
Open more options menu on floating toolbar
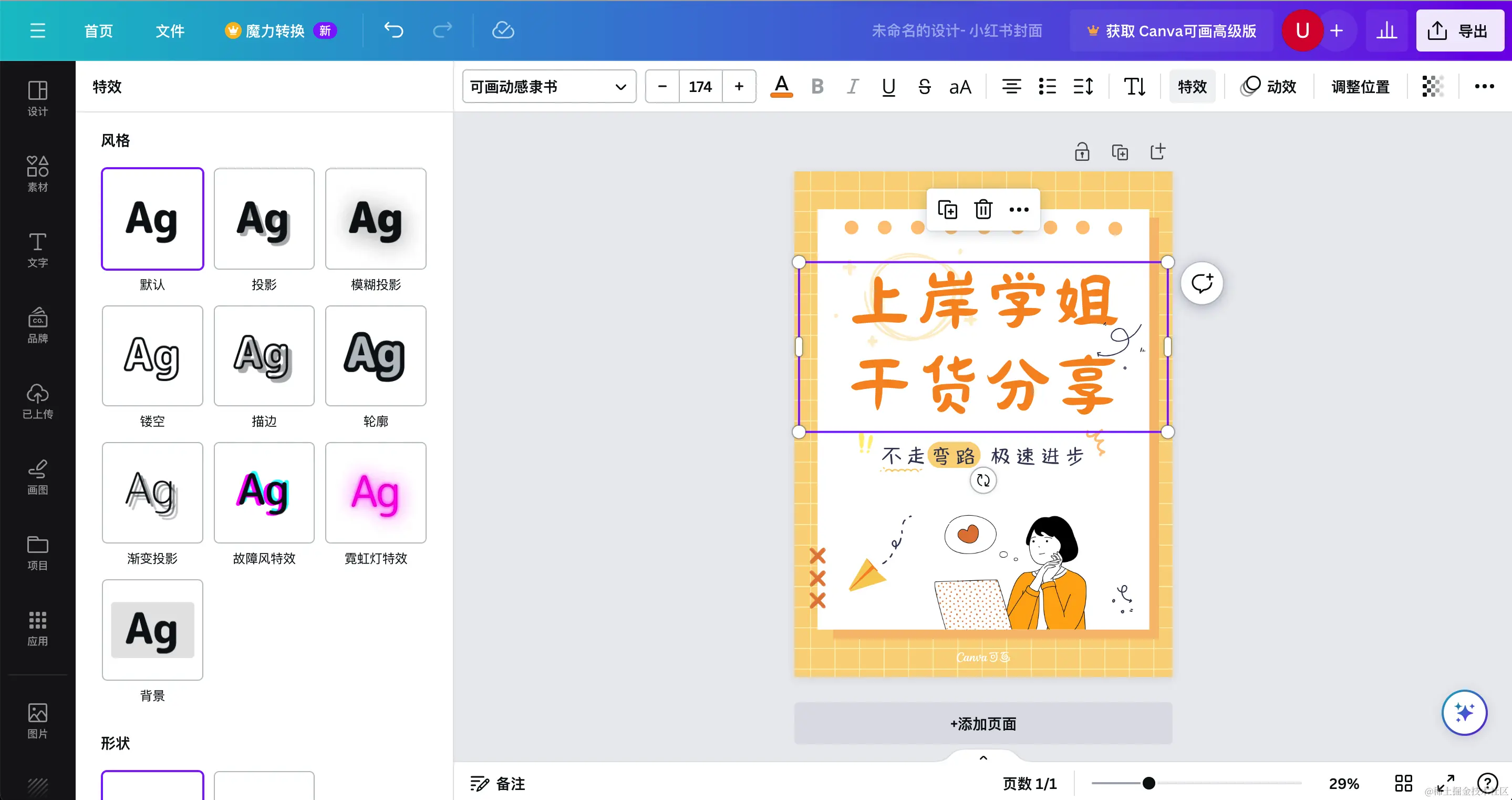(1018, 209)
